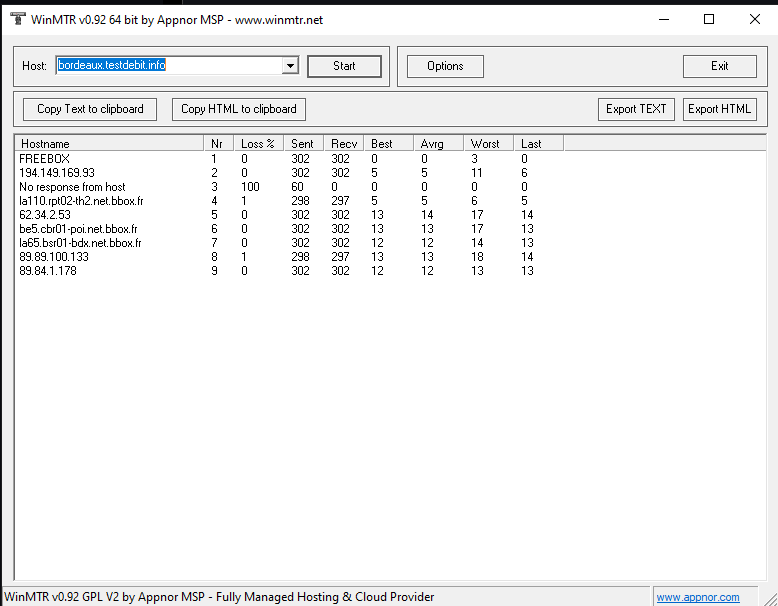
Task: Open the Options dialog
Action: point(445,66)
